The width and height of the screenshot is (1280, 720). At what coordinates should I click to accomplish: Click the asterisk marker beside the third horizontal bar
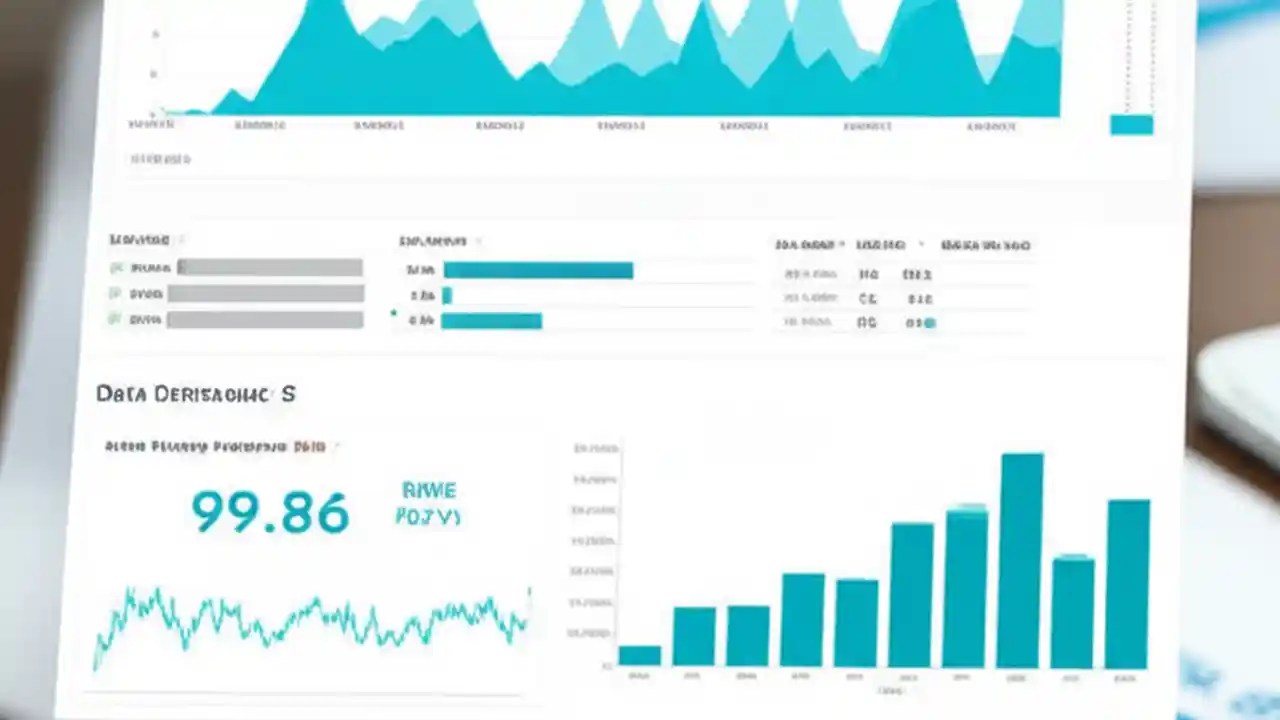pos(394,313)
